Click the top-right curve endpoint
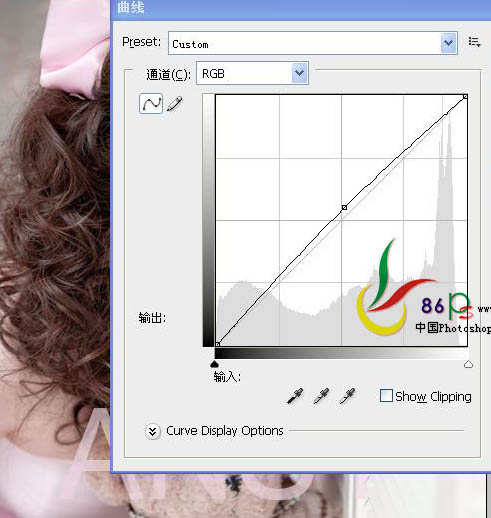Image resolution: width=491 pixels, height=518 pixels. tap(465, 97)
